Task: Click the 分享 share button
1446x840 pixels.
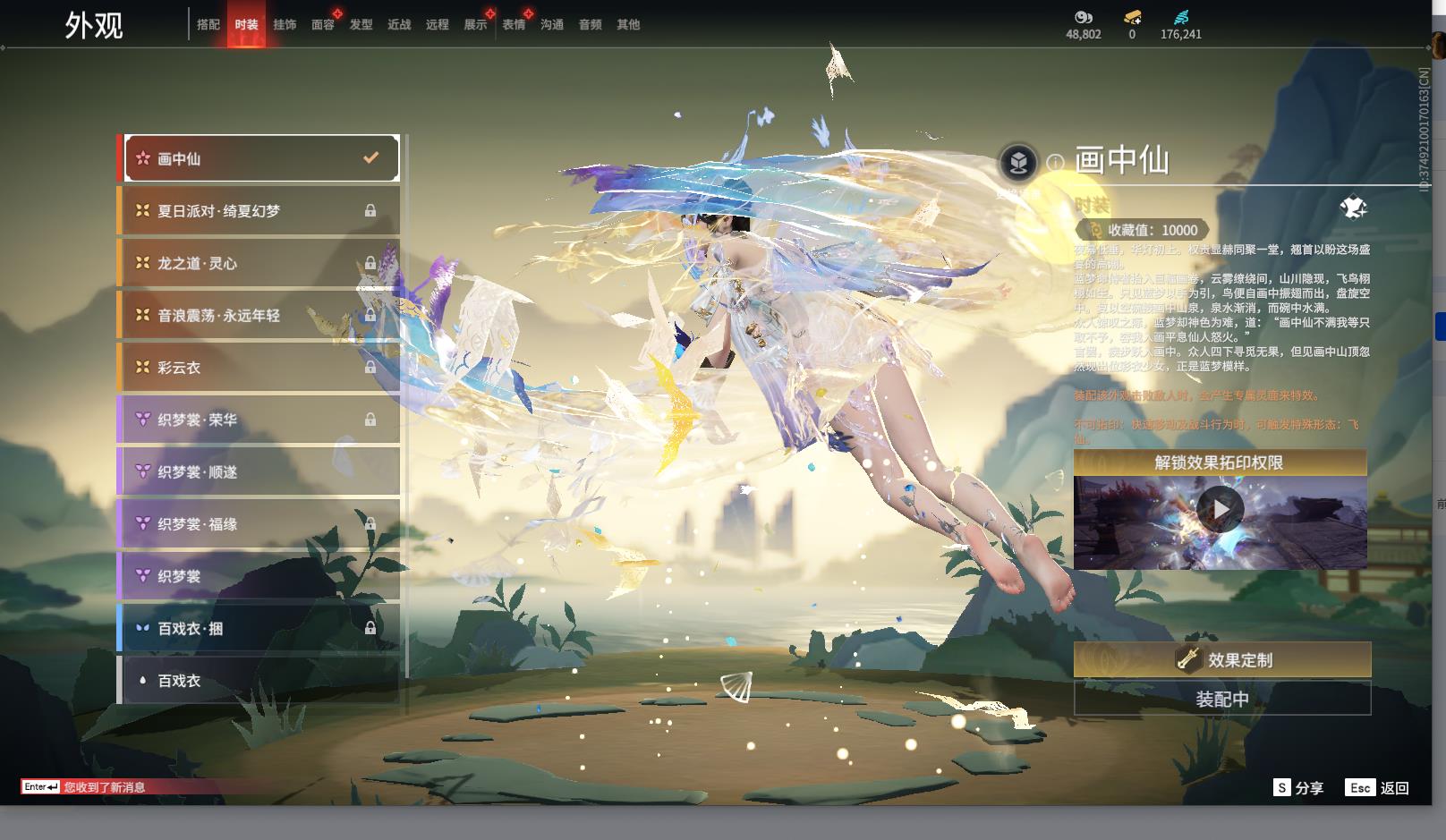Action: click(x=1298, y=788)
